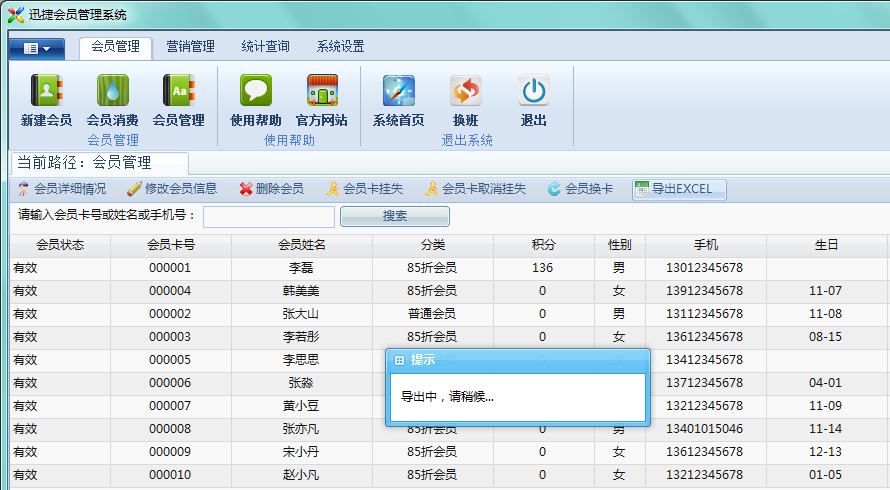Screen dimensions: 890x490
Task: Select member name 李磊
Action: (x=301, y=268)
